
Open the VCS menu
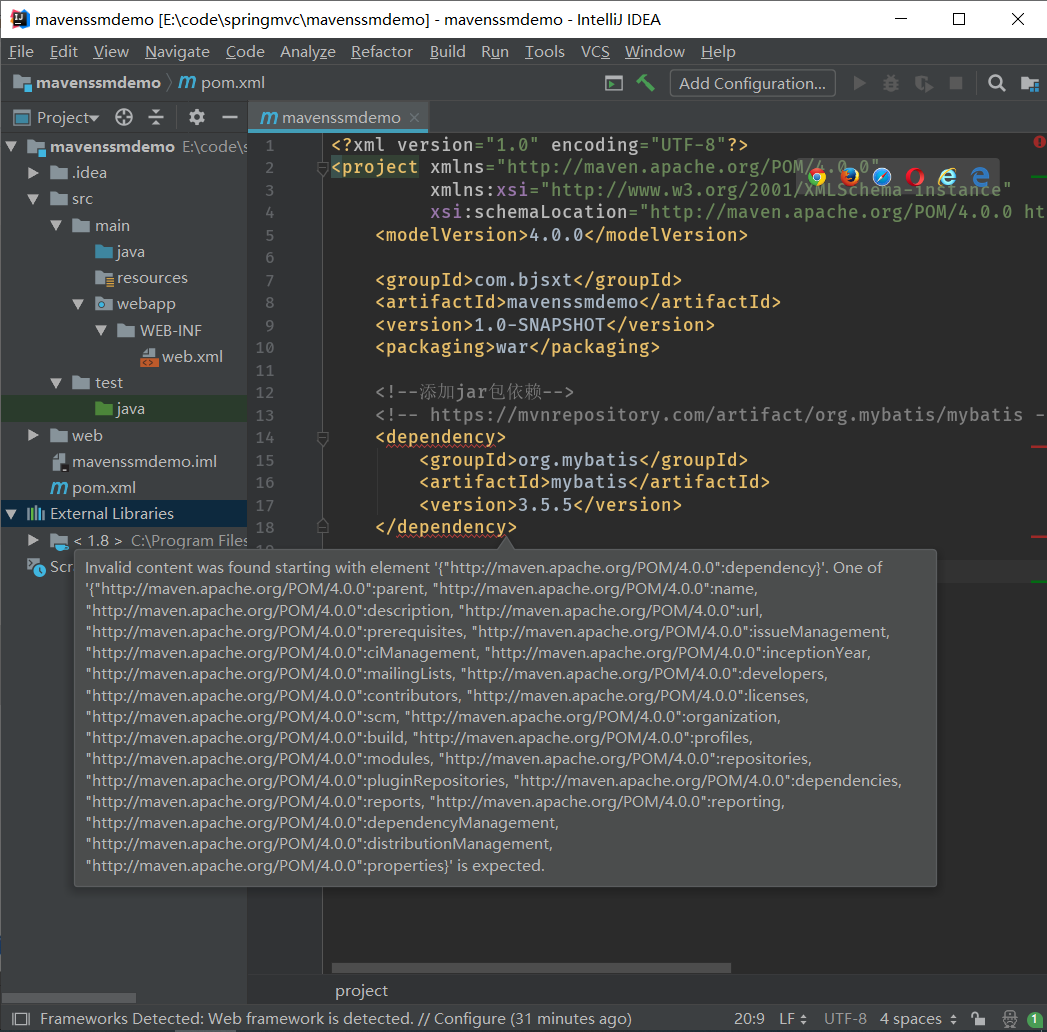(x=595, y=51)
